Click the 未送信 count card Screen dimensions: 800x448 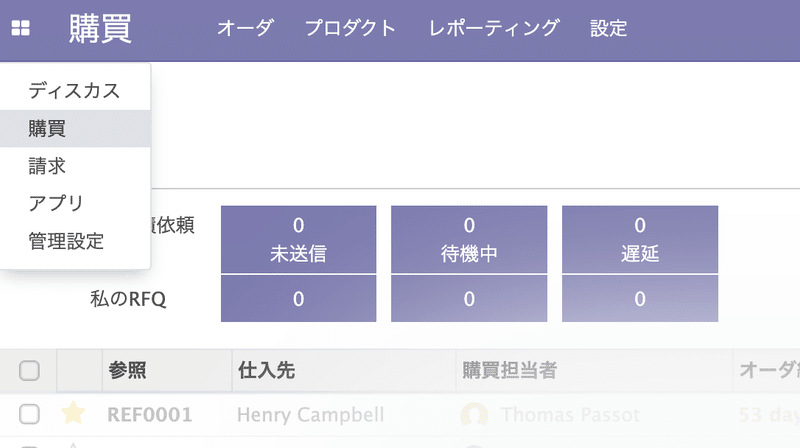(298, 239)
